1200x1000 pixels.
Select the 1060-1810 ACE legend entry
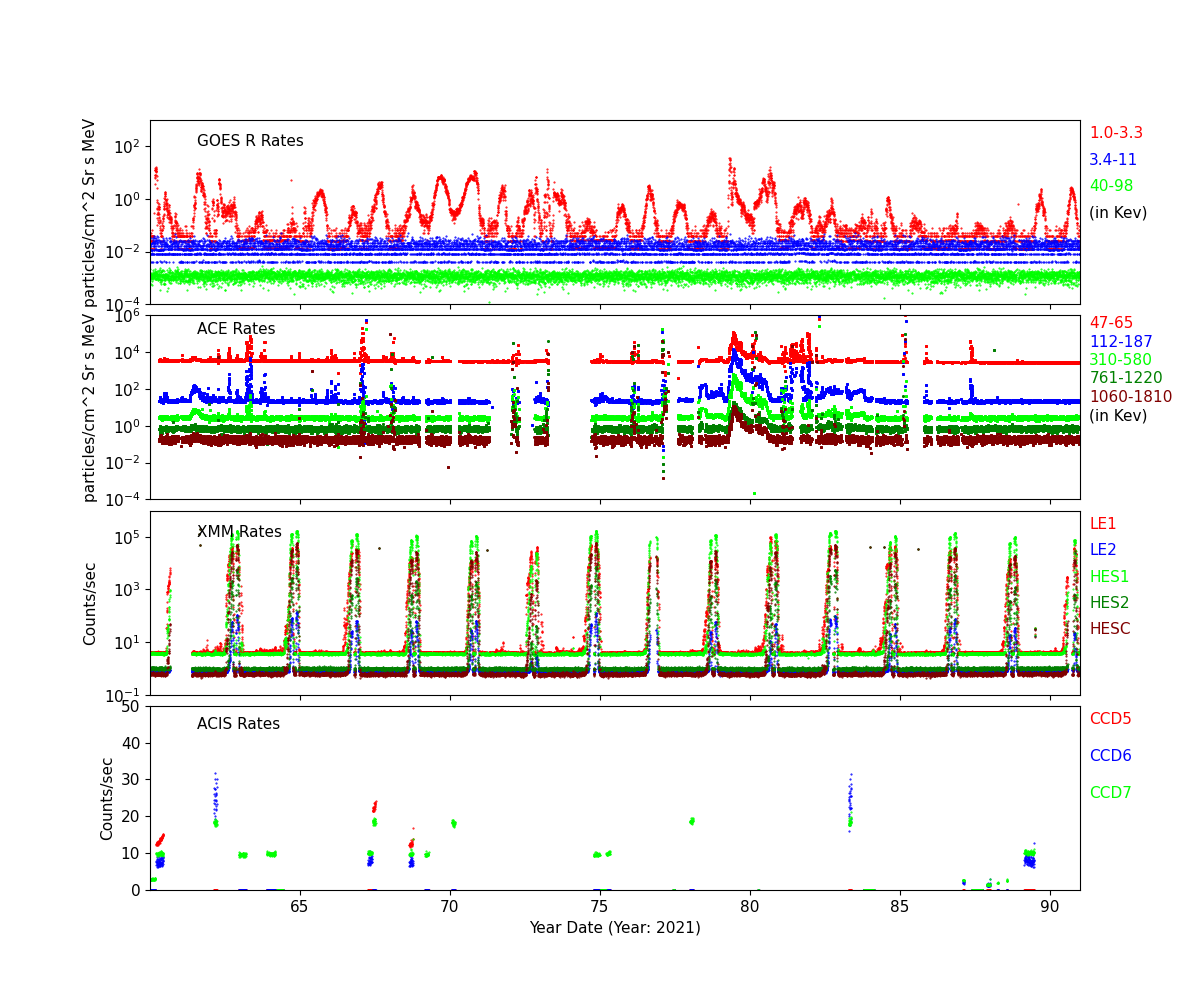(1130, 397)
